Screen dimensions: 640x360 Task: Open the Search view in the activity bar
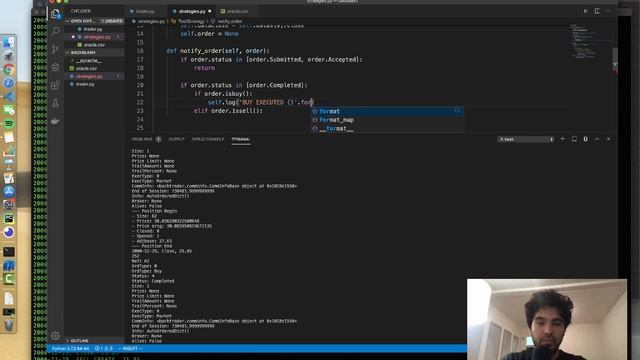point(56,31)
